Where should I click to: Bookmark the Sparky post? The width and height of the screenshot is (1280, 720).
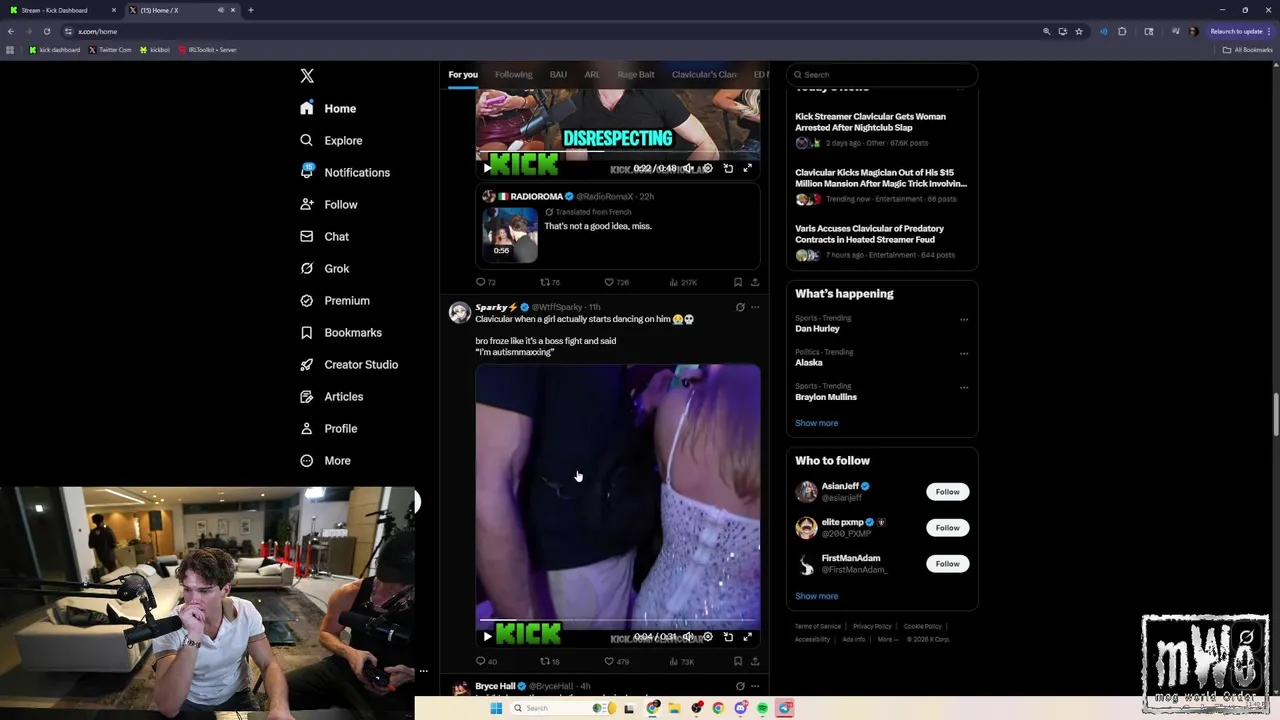[738, 661]
